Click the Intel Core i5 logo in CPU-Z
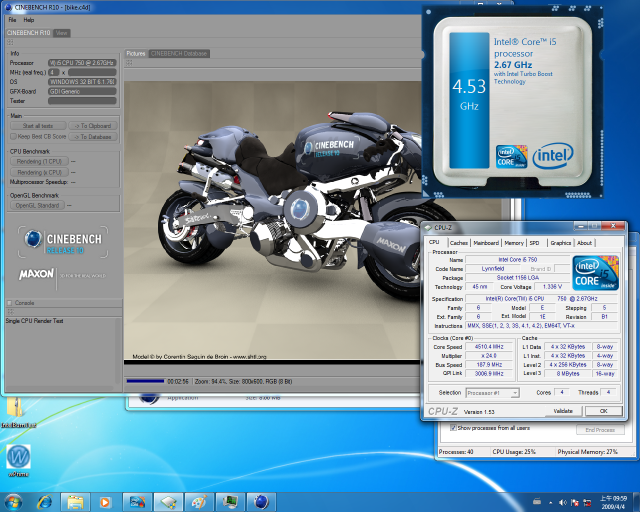The height and width of the screenshot is (512, 640). click(595, 273)
